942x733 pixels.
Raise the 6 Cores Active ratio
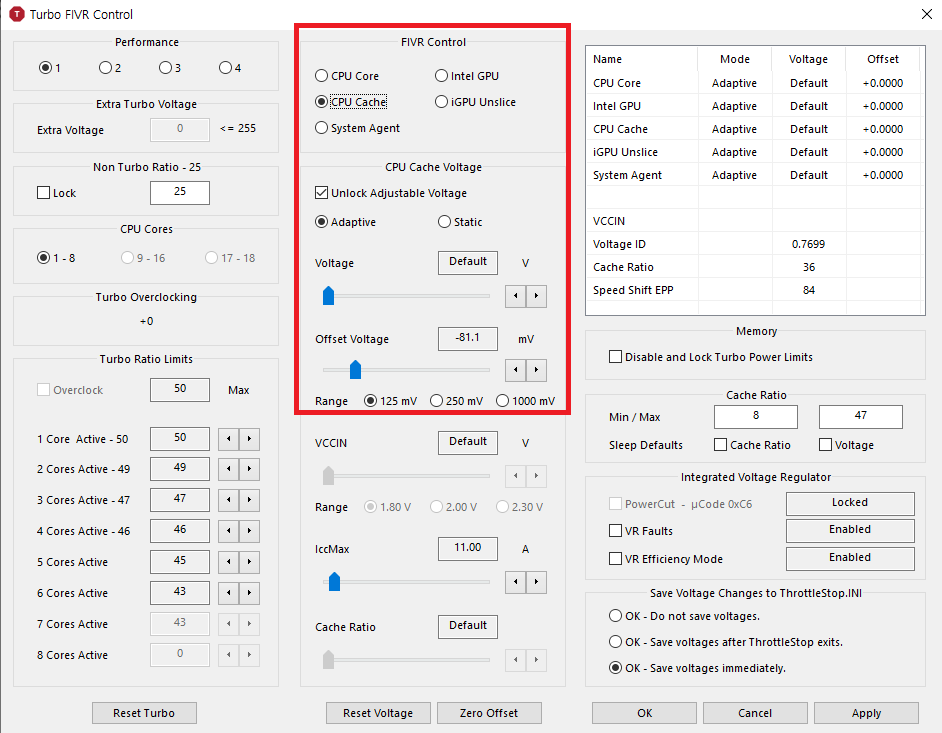tap(249, 593)
